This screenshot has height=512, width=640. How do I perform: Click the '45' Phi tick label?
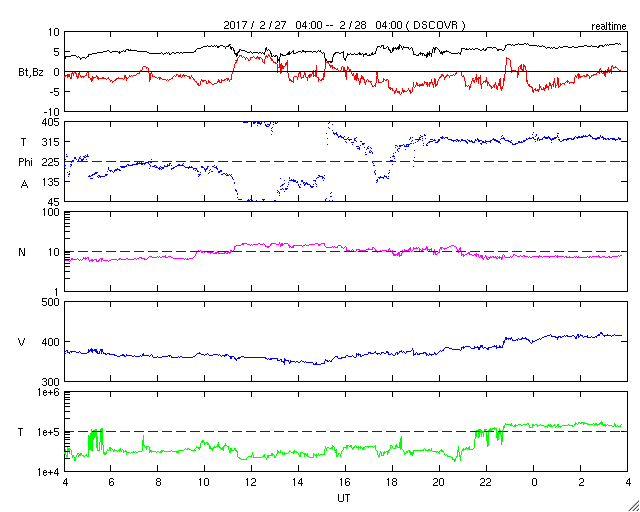coord(54,202)
